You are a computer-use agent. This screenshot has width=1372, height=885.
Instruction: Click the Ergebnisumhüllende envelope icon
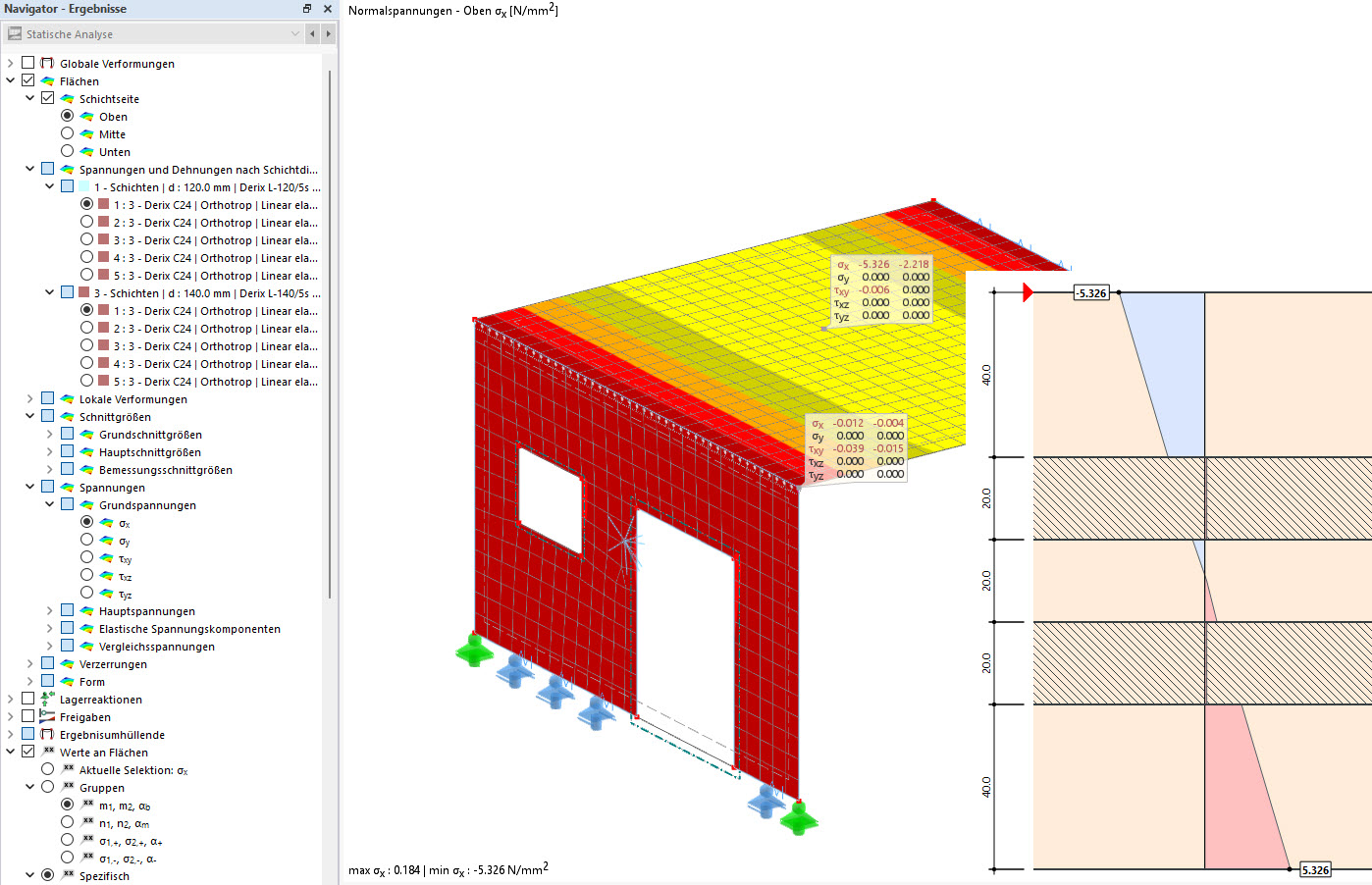47,734
